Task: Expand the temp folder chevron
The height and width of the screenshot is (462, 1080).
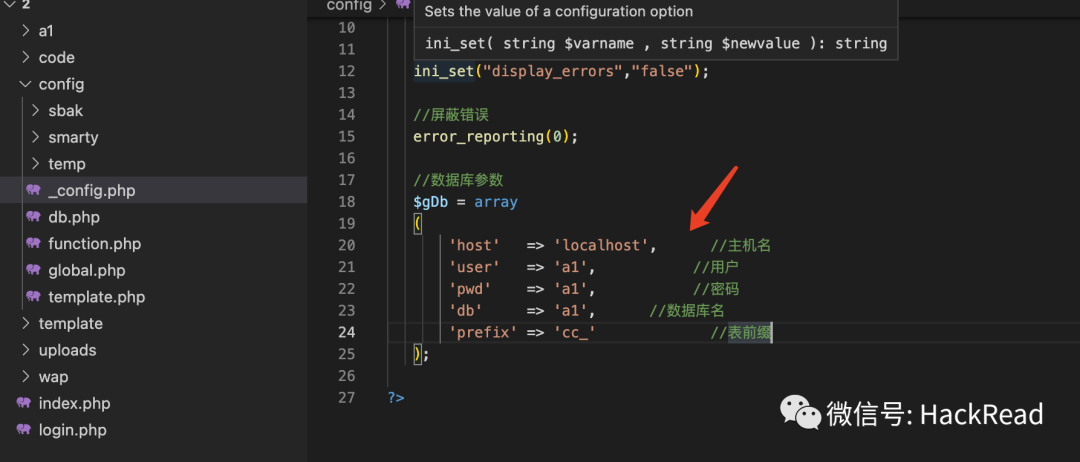Action: pyautogui.click(x=36, y=164)
